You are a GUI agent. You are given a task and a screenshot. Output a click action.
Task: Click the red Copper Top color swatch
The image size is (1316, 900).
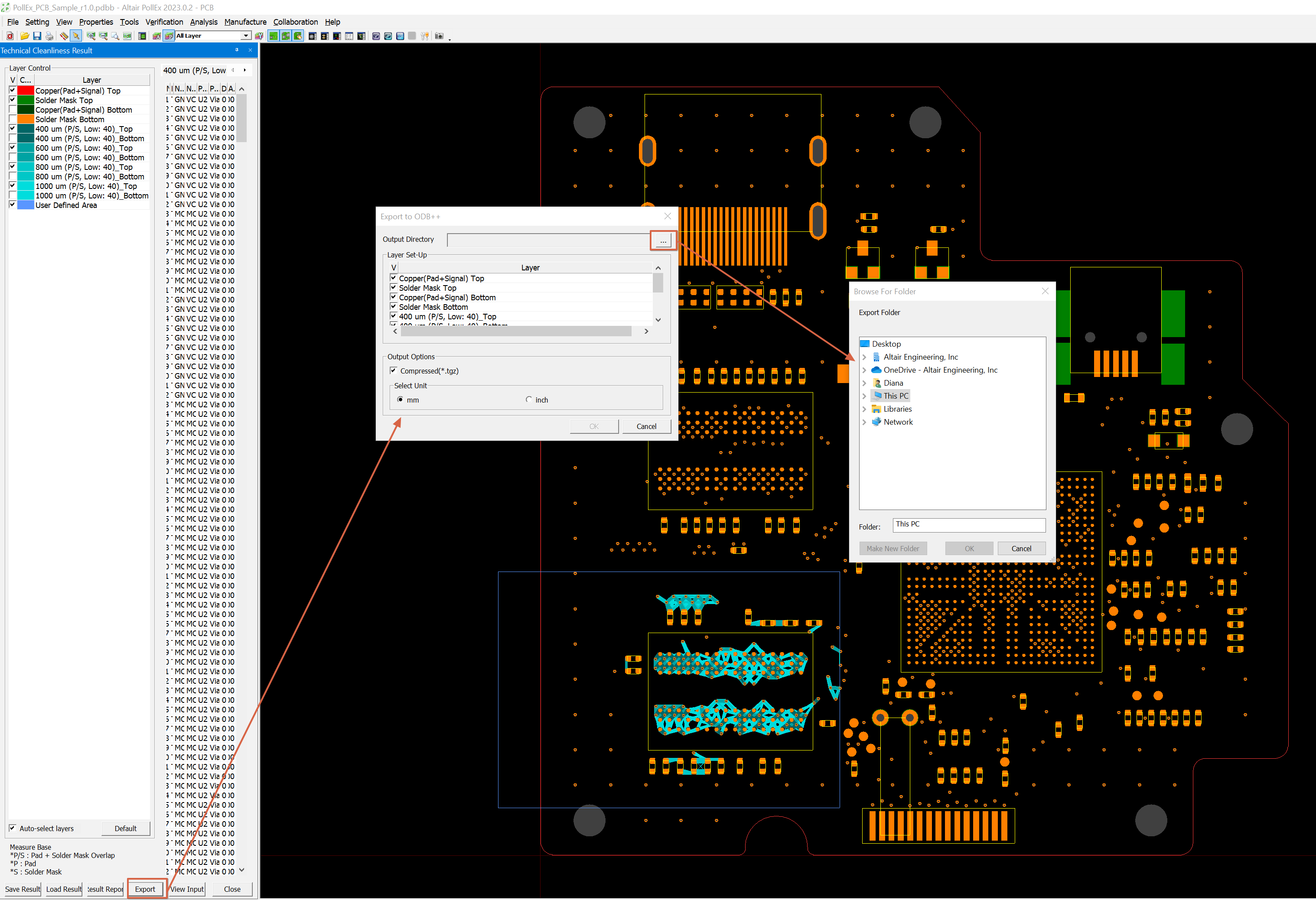point(26,91)
